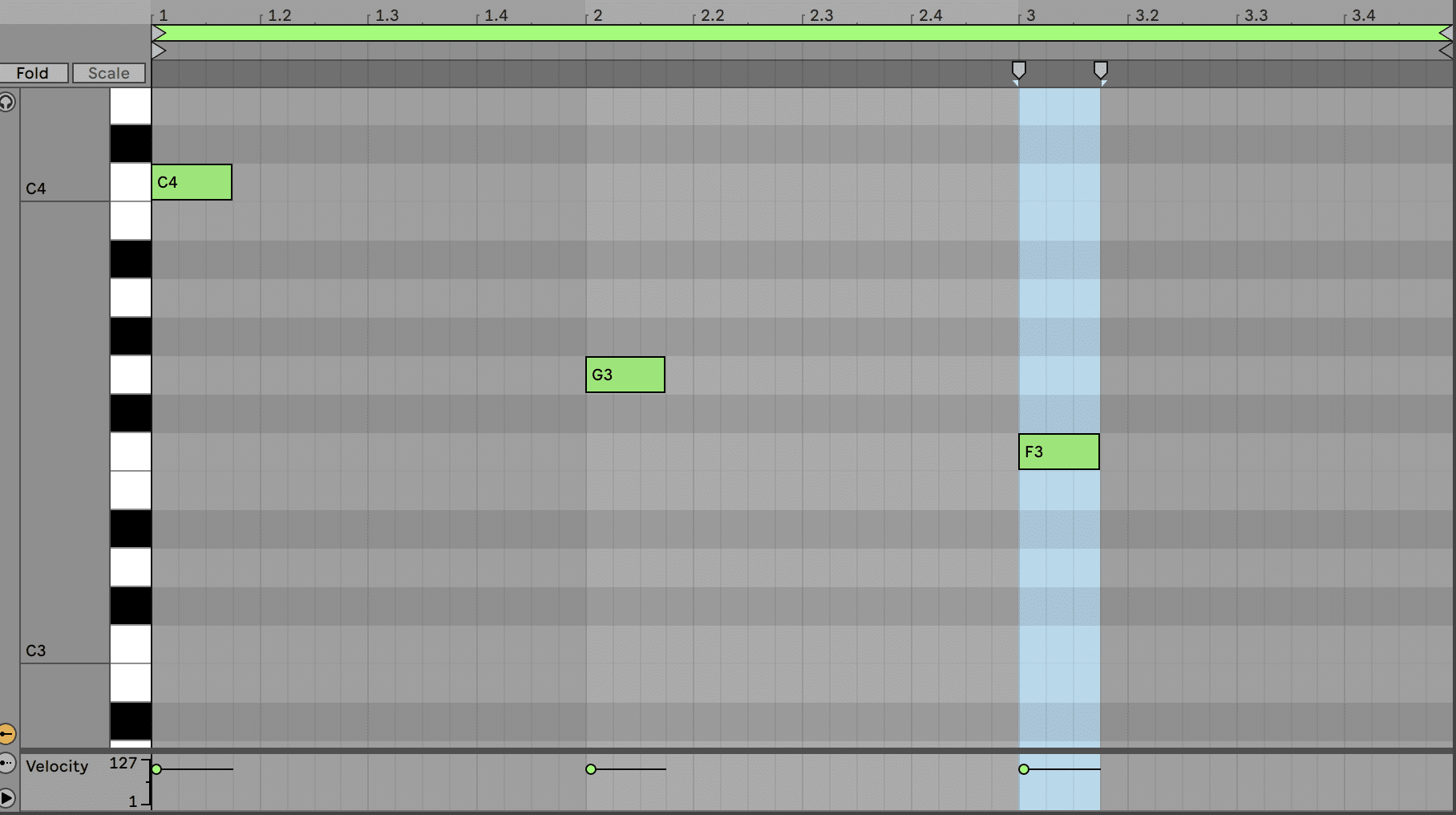Screen dimensions: 1456x815
Task: Toggle the headphone MIDI note preview icon
Action: click(x=7, y=102)
